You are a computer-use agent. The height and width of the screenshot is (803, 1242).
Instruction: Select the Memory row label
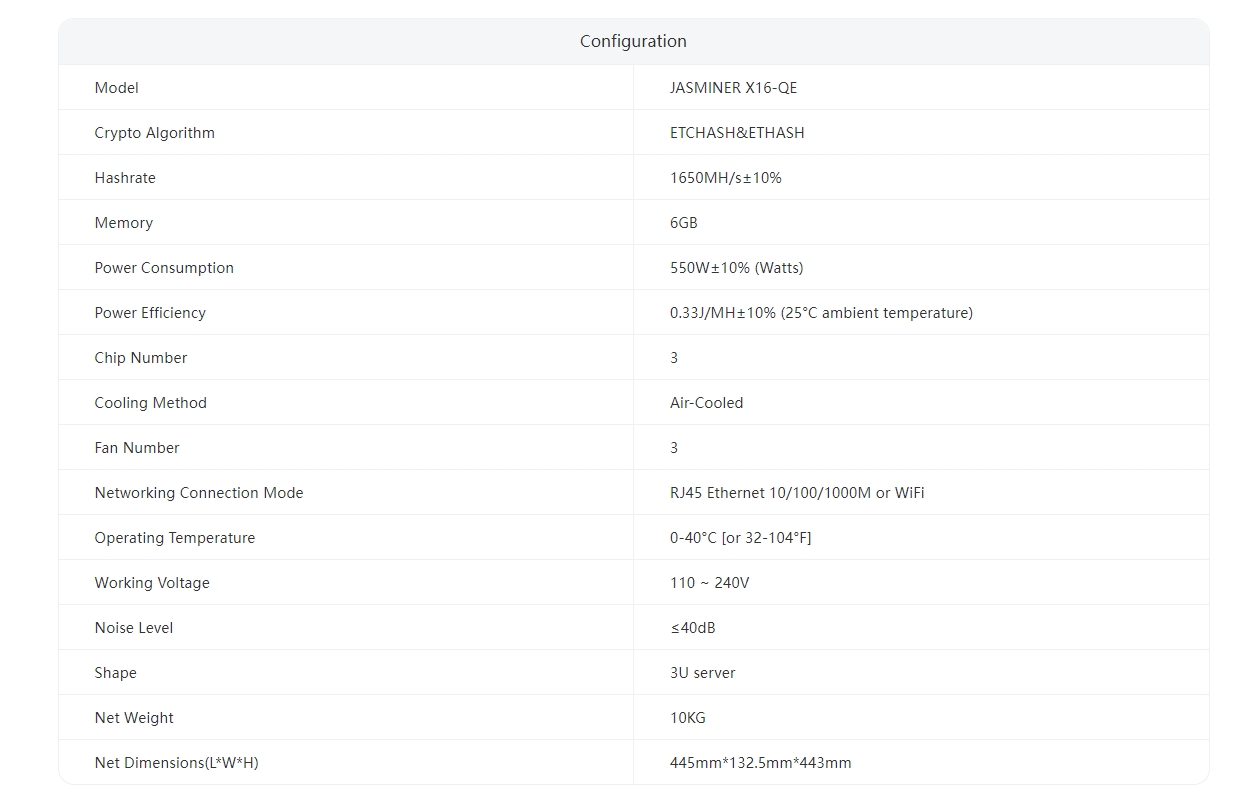pos(123,223)
